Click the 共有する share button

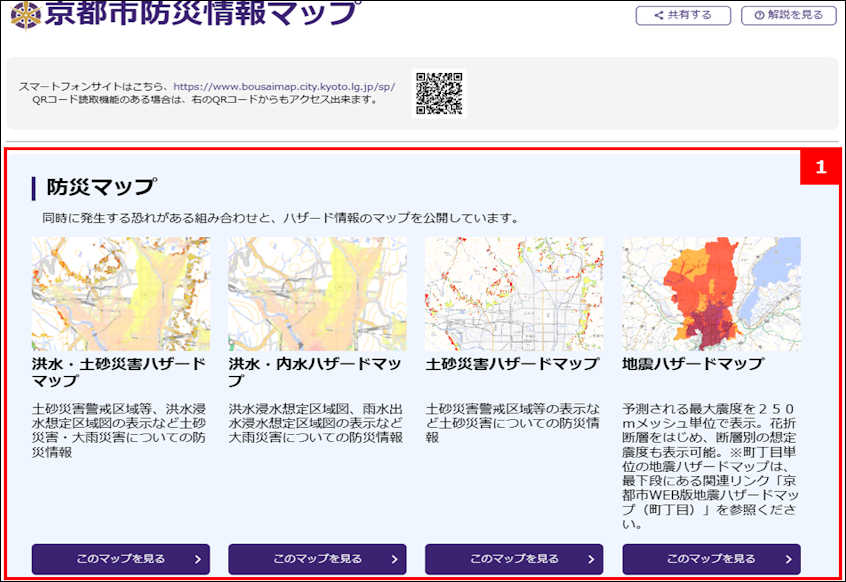click(x=683, y=15)
